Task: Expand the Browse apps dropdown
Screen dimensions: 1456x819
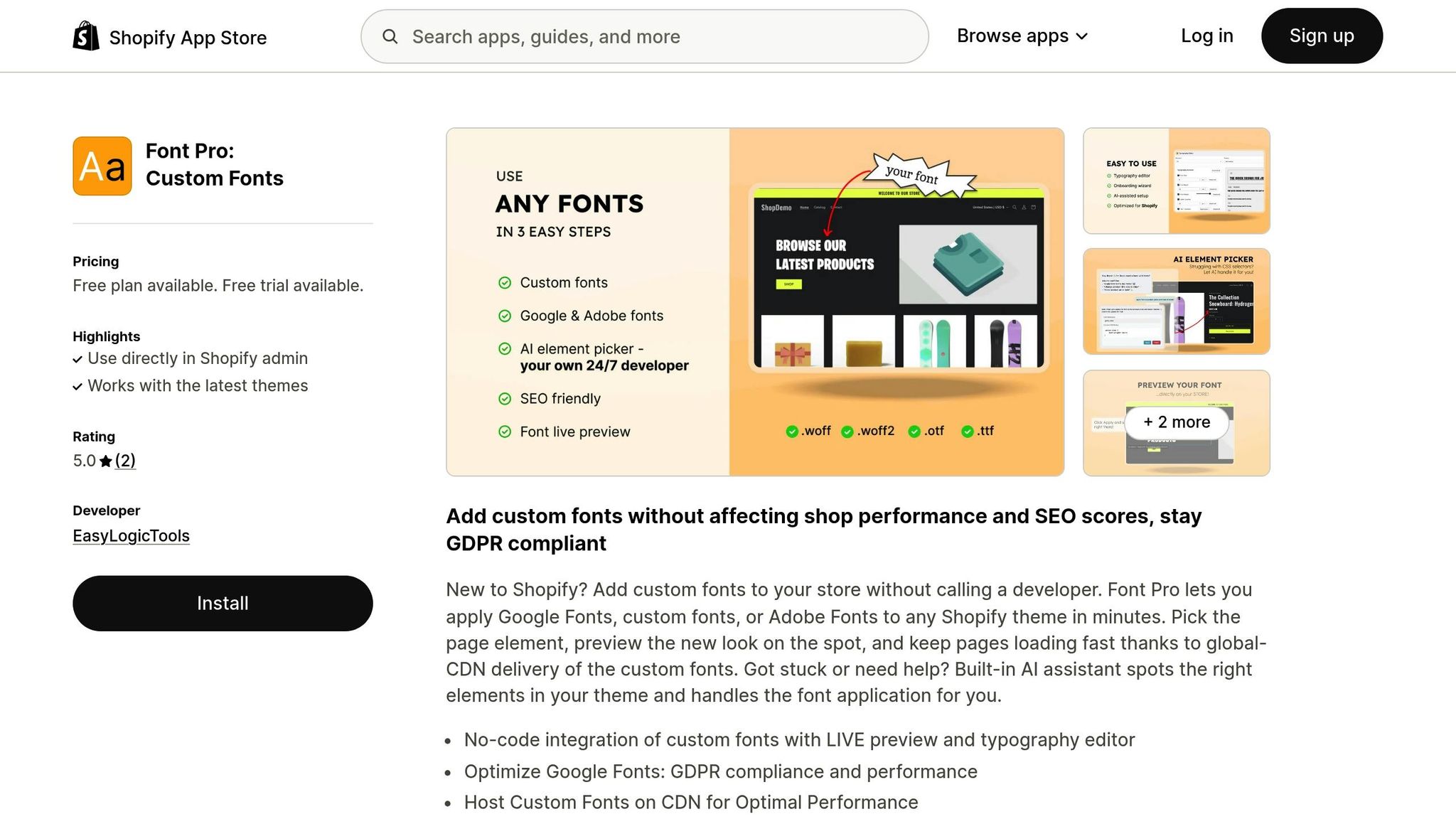Action: click(x=1022, y=36)
